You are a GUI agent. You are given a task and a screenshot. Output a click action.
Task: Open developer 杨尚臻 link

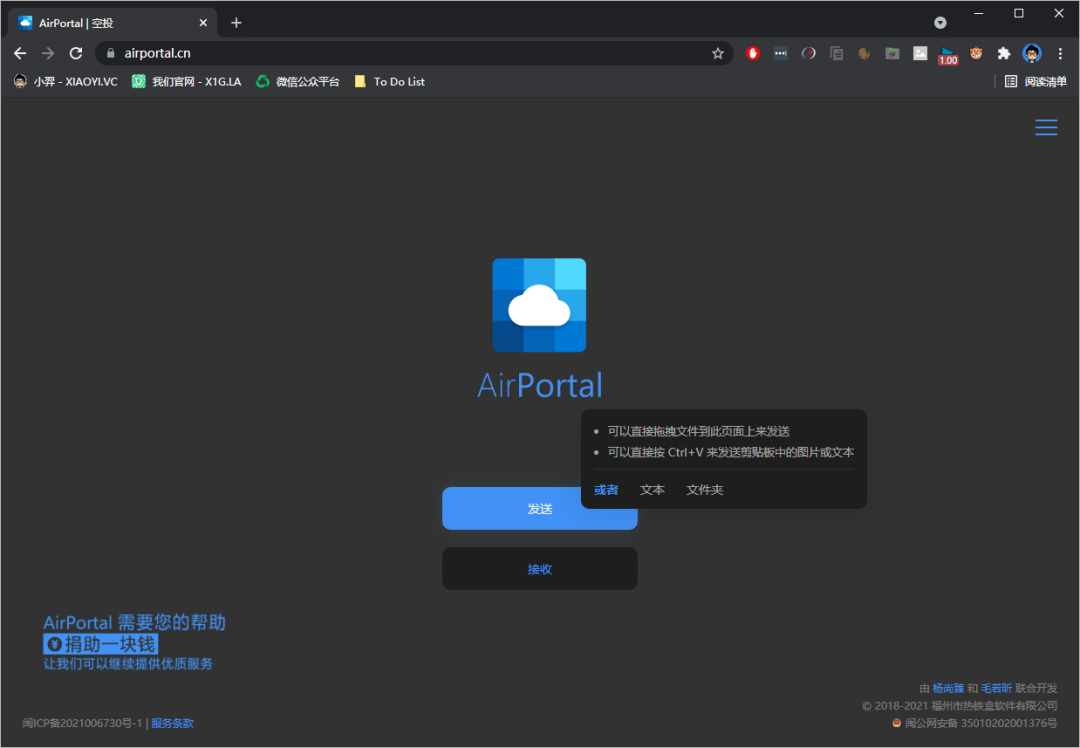(x=948, y=688)
